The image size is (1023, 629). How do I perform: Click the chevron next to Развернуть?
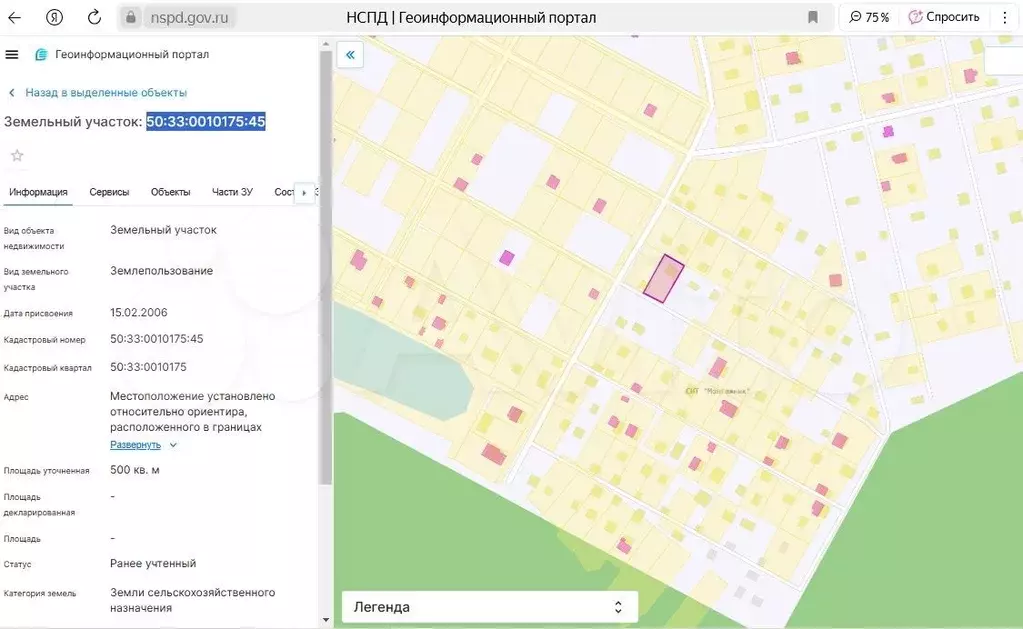[x=173, y=445]
